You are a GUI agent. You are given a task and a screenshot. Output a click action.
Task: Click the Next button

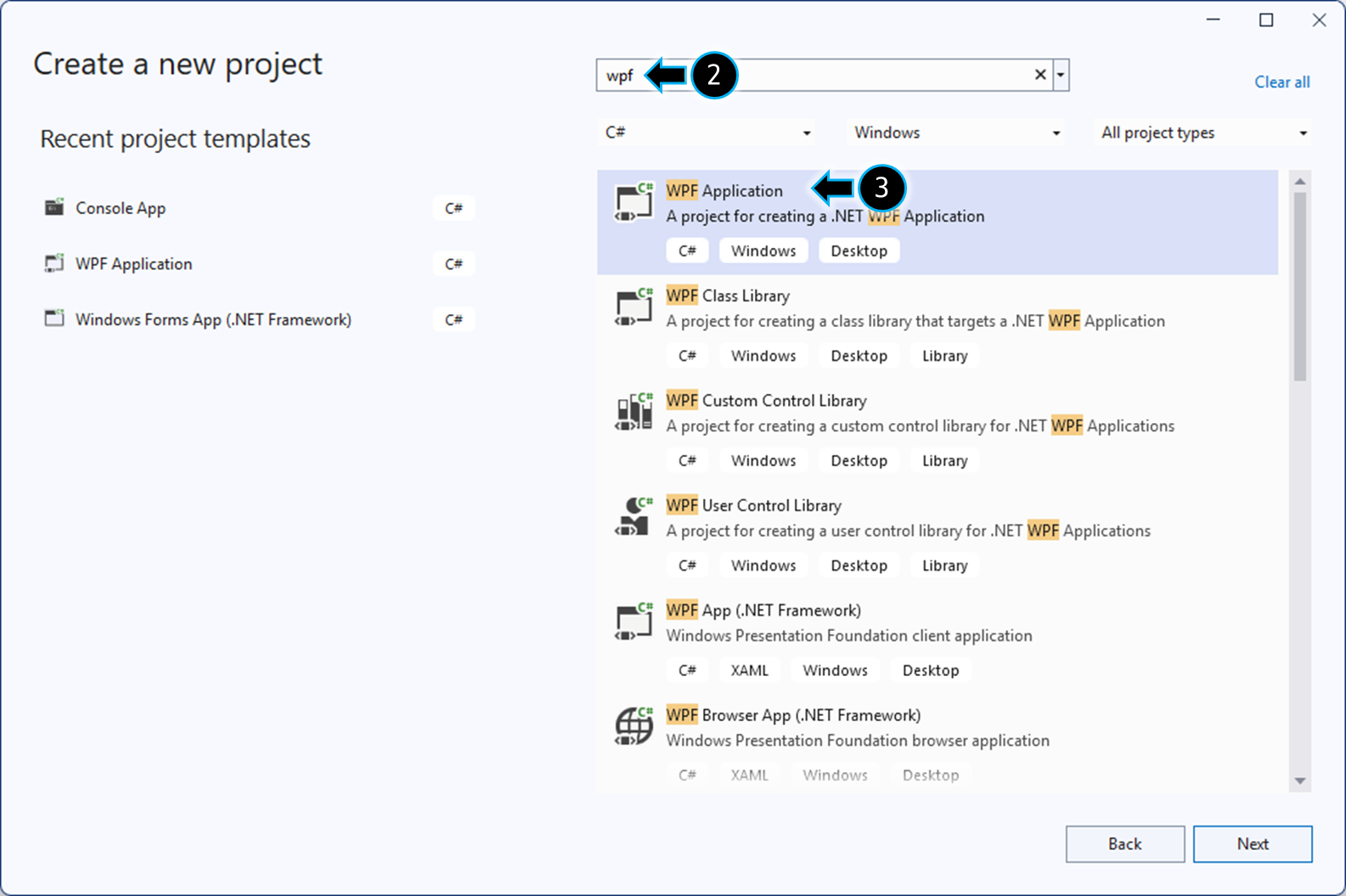(1253, 843)
